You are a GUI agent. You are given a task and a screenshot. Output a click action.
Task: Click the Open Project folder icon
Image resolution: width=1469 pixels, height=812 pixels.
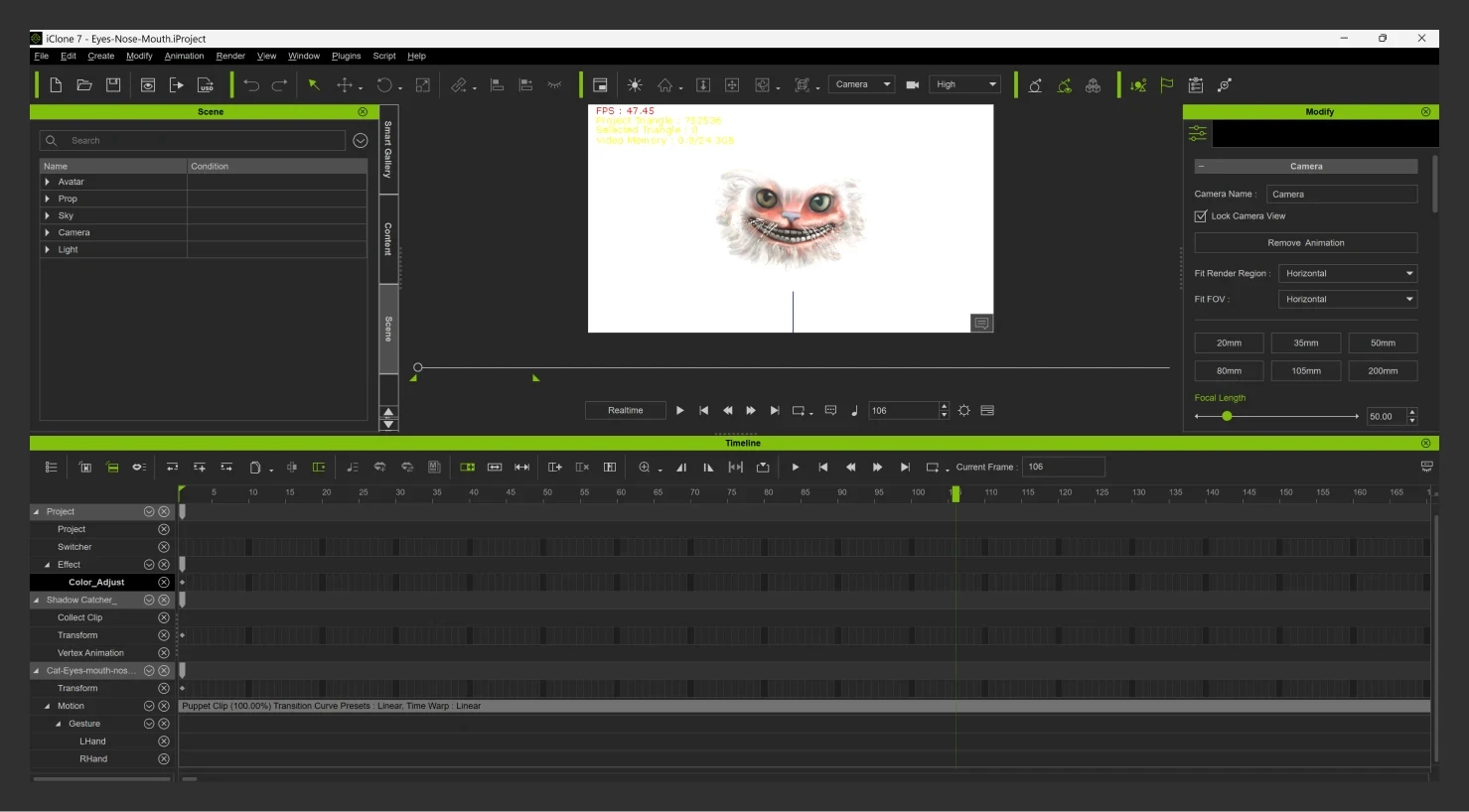pyautogui.click(x=84, y=85)
